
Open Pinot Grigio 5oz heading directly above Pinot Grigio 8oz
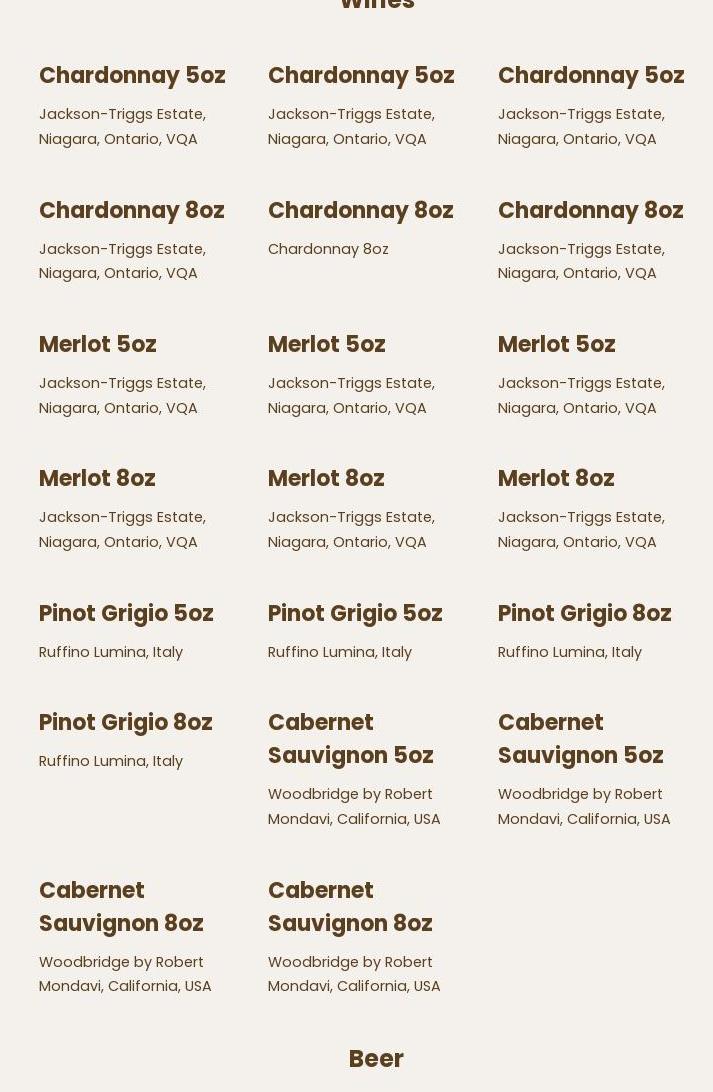pos(125,613)
